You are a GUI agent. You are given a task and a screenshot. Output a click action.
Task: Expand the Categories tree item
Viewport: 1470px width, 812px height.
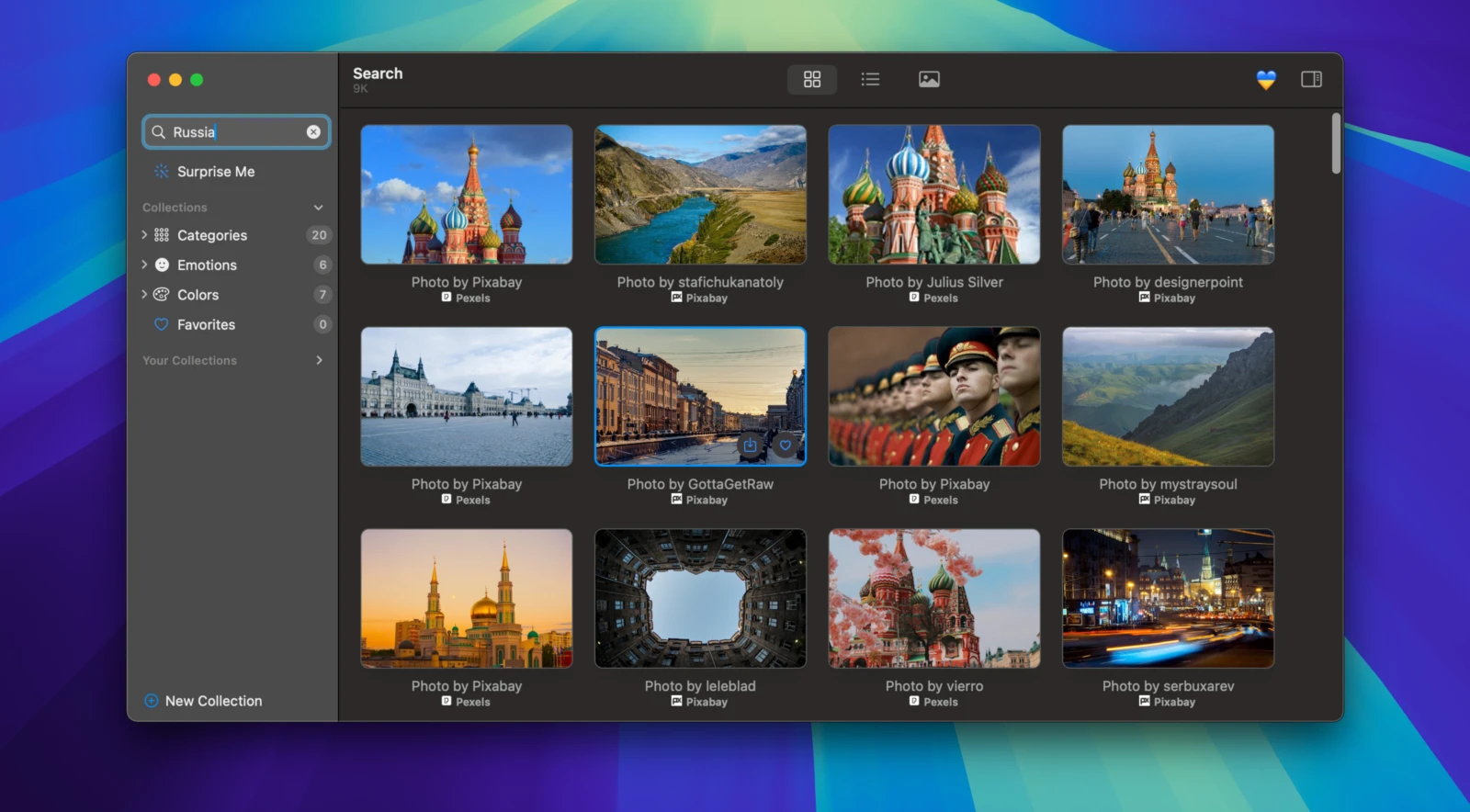[x=144, y=235]
